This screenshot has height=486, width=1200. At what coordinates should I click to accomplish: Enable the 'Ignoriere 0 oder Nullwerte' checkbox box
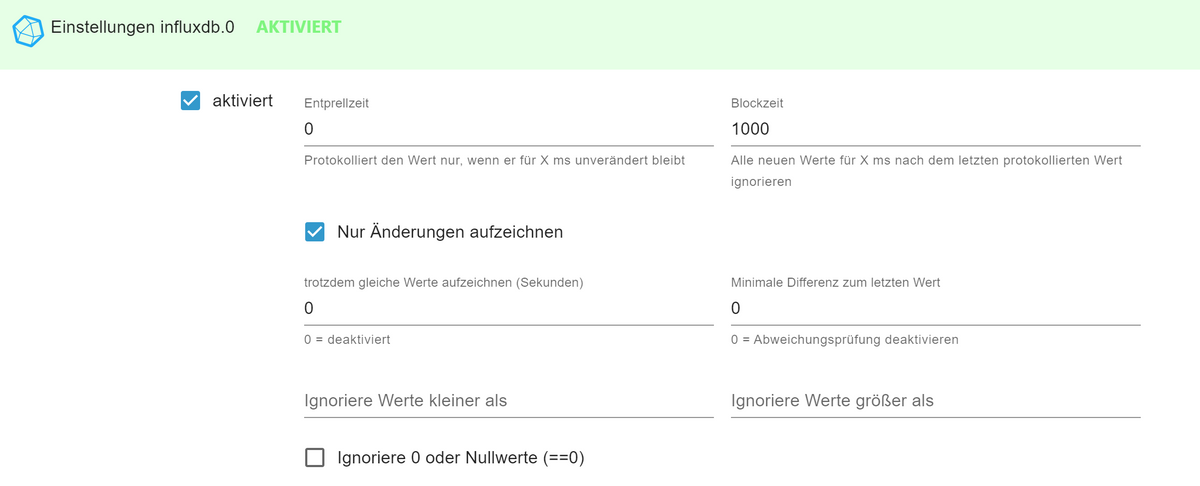pos(315,458)
